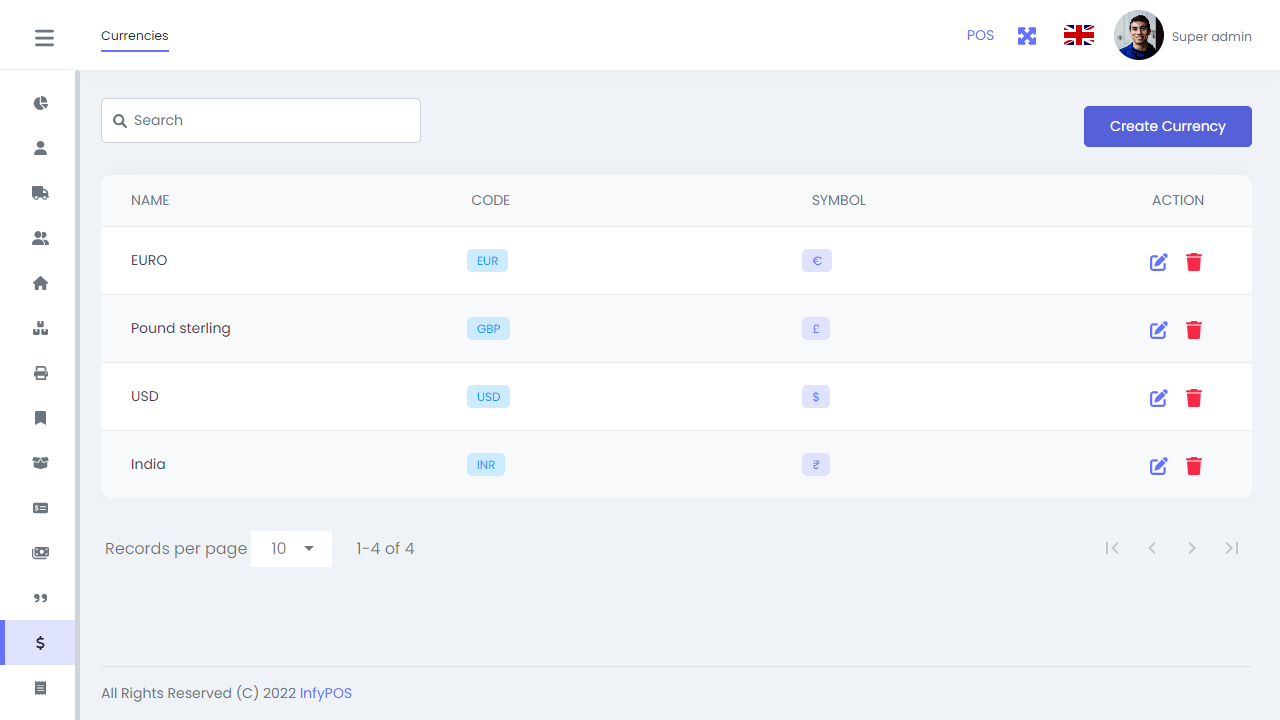This screenshot has width=1280, height=720.
Task: Toggle the hamburger sidebar menu
Action: coord(44,38)
